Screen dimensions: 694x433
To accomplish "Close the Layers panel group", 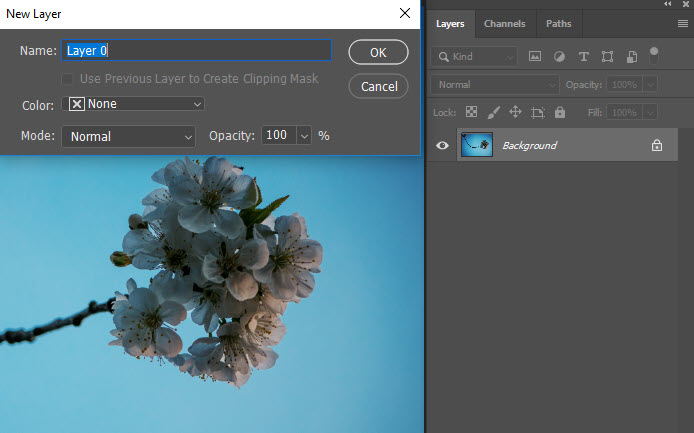I will point(686,4).
